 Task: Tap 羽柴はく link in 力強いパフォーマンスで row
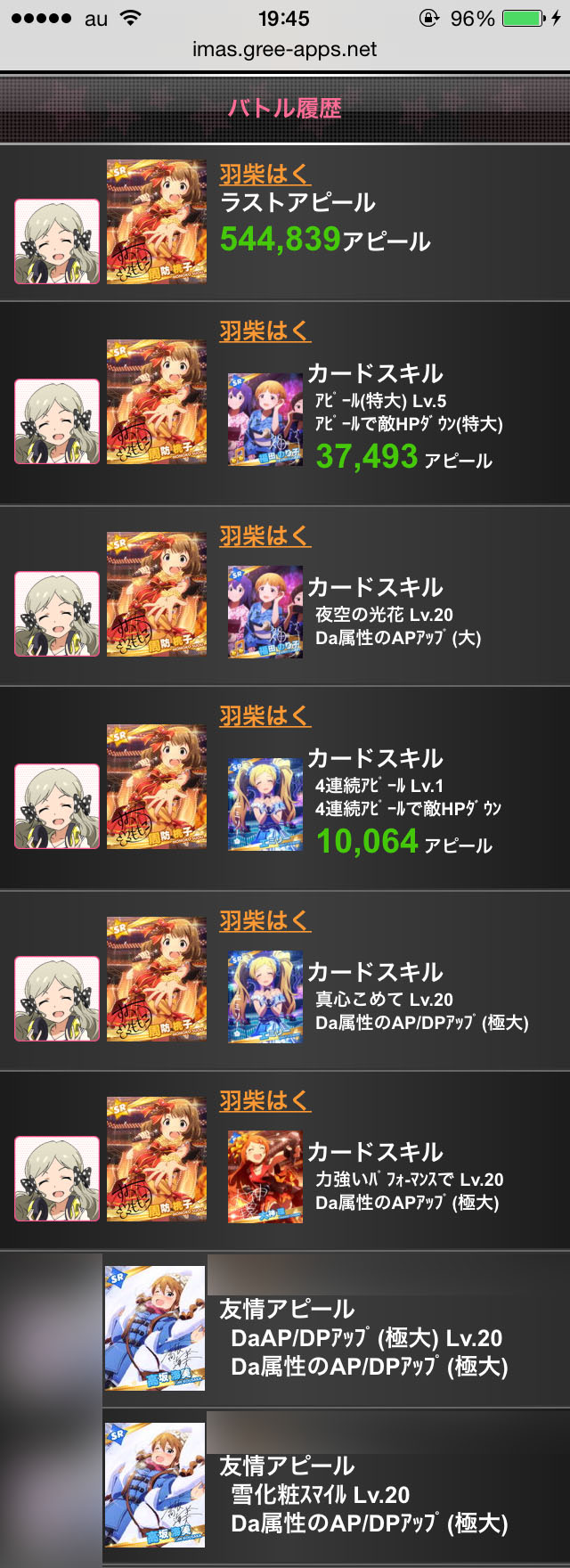tap(265, 1100)
